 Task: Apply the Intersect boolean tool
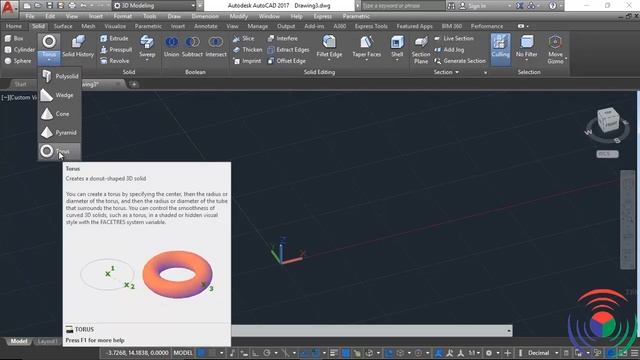point(216,46)
